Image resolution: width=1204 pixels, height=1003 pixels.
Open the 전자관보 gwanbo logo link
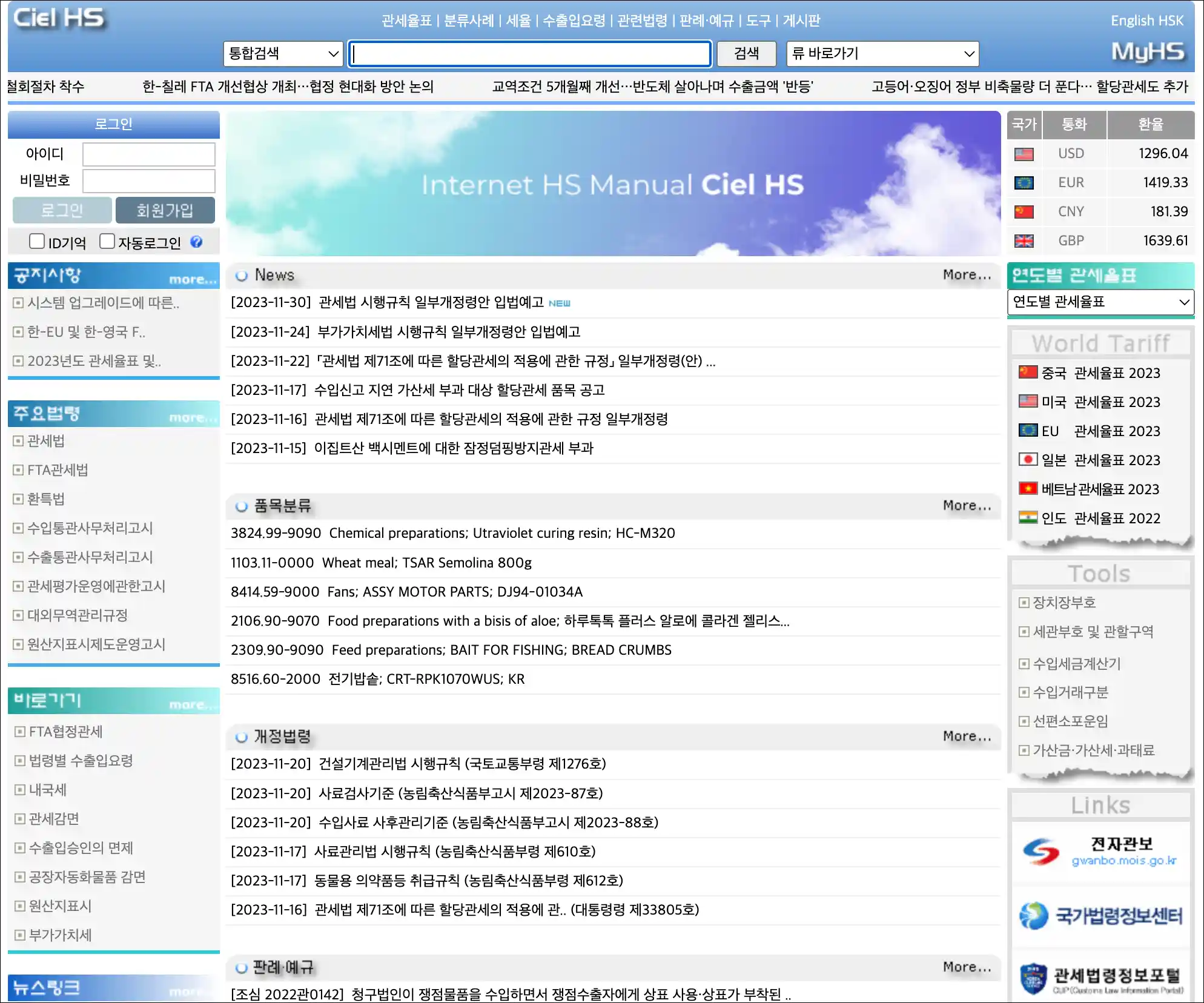point(1100,852)
